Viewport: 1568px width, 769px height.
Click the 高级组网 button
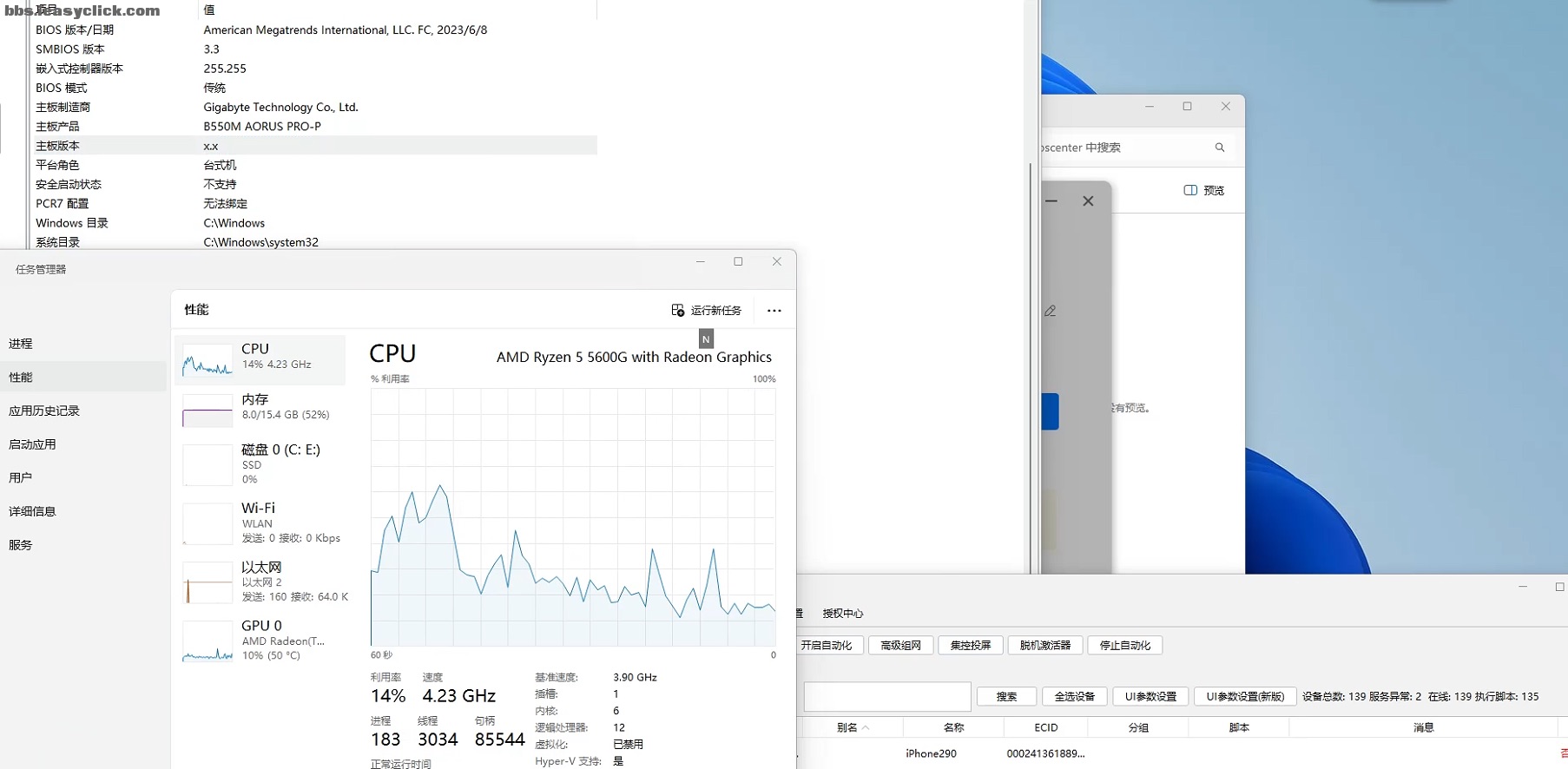(900, 646)
